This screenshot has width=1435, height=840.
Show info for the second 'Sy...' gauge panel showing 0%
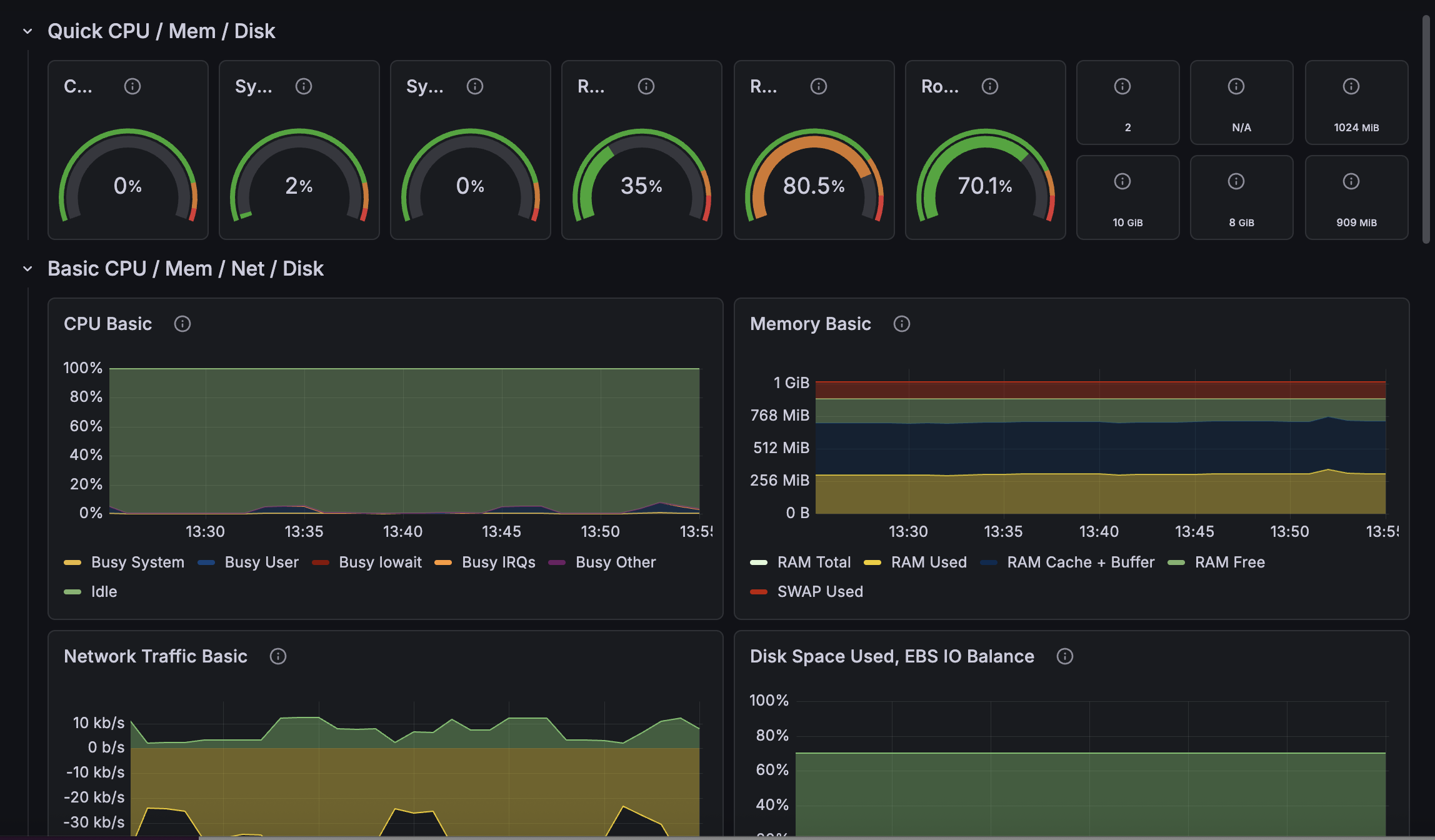click(475, 86)
